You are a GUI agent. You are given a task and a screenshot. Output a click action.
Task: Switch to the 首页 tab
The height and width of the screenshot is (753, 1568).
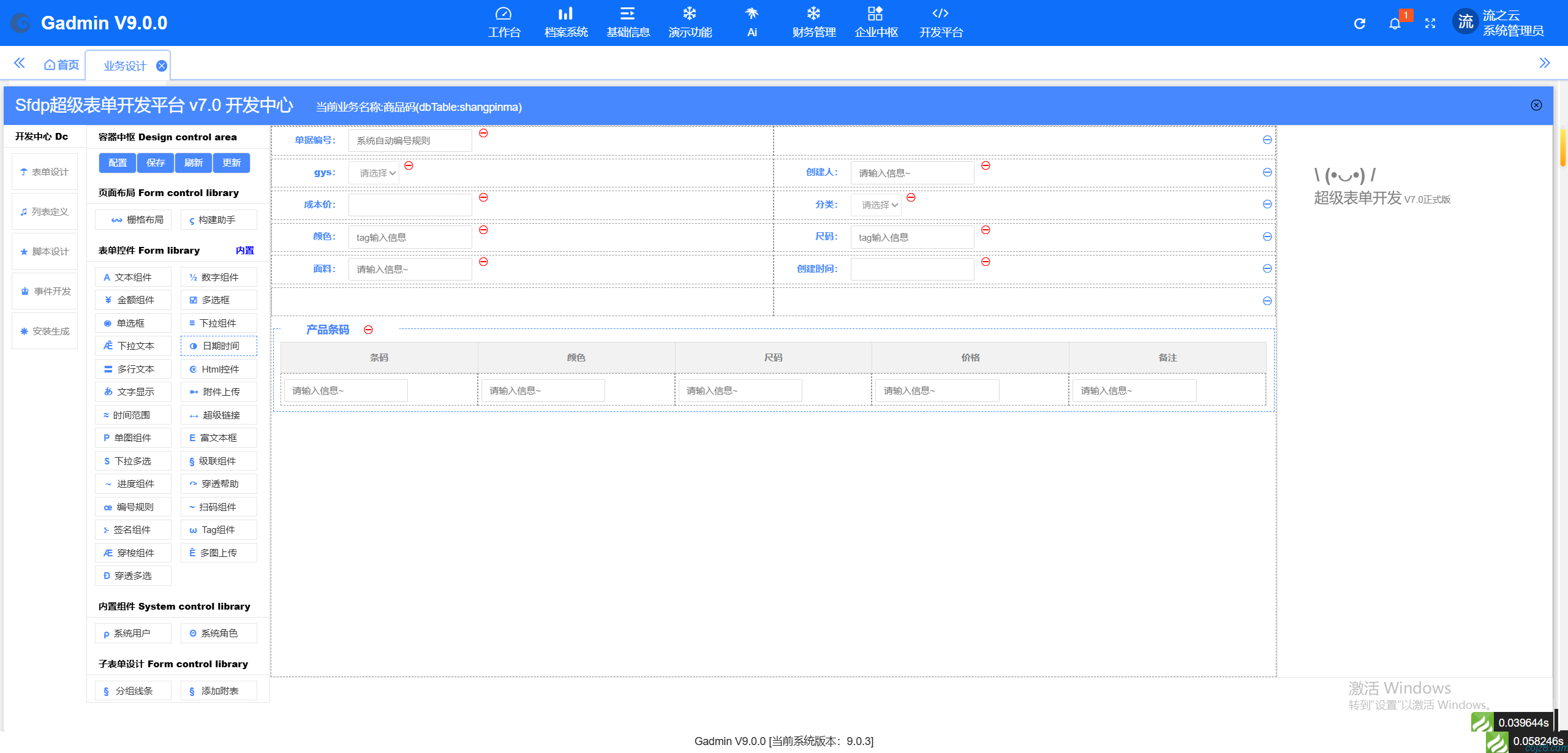pos(62,65)
